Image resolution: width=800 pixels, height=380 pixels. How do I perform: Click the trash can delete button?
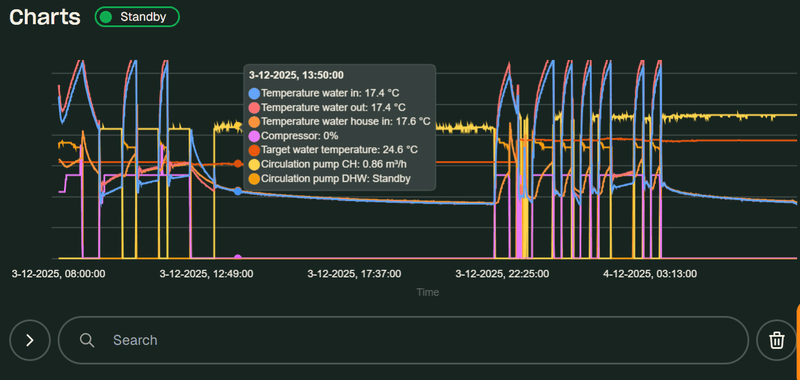pos(777,340)
